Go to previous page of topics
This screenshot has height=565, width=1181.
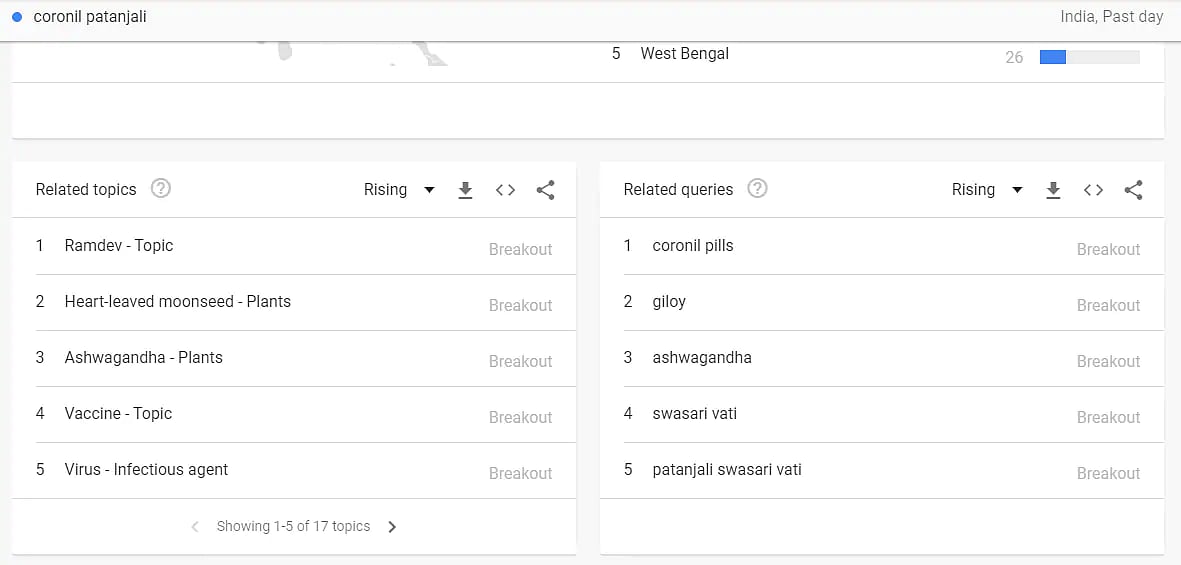(x=195, y=527)
